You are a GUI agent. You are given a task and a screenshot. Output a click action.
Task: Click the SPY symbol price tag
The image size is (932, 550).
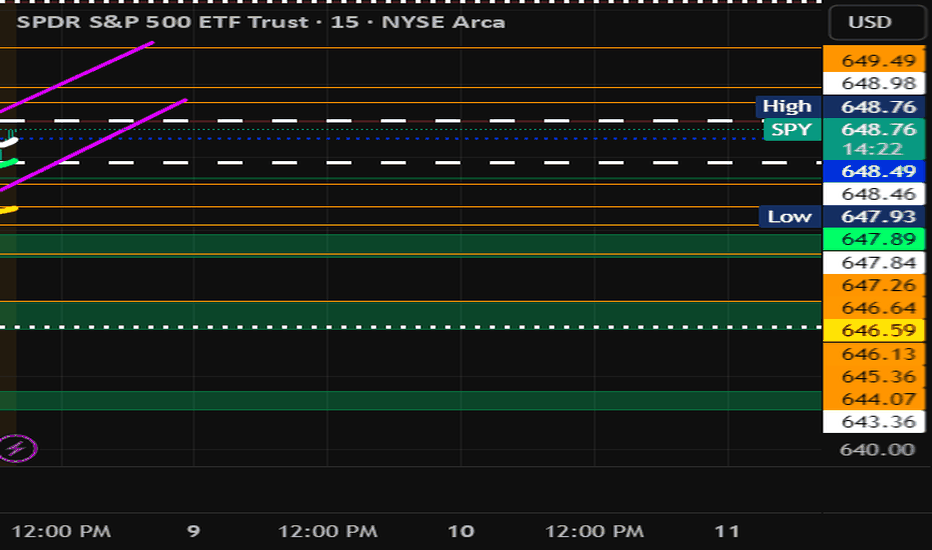[791, 129]
